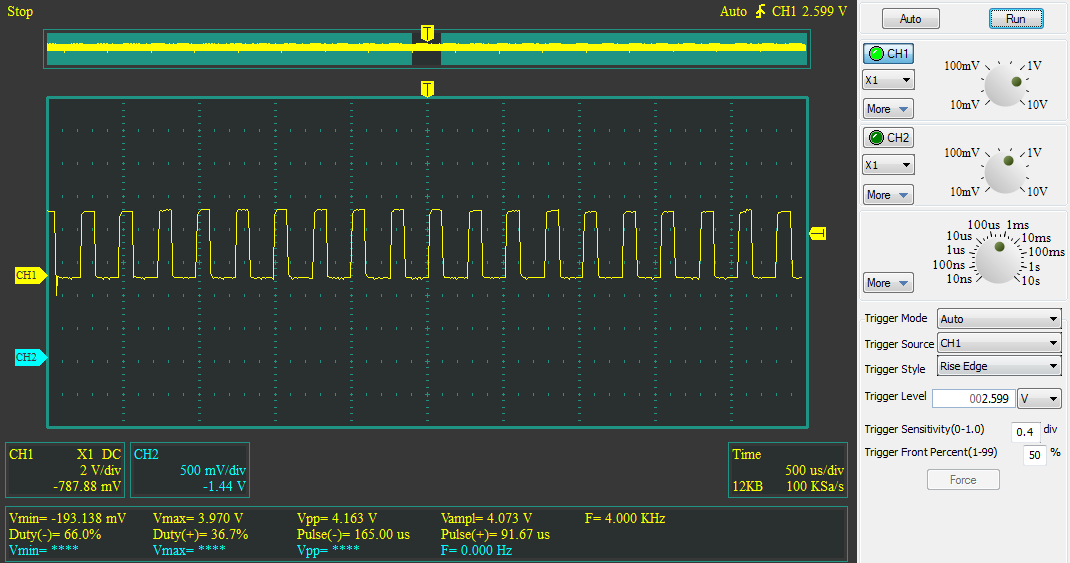Screen dimensions: 1070x563
Task: Click the Vpp= 4.163 V measurement
Action: pos(336,519)
